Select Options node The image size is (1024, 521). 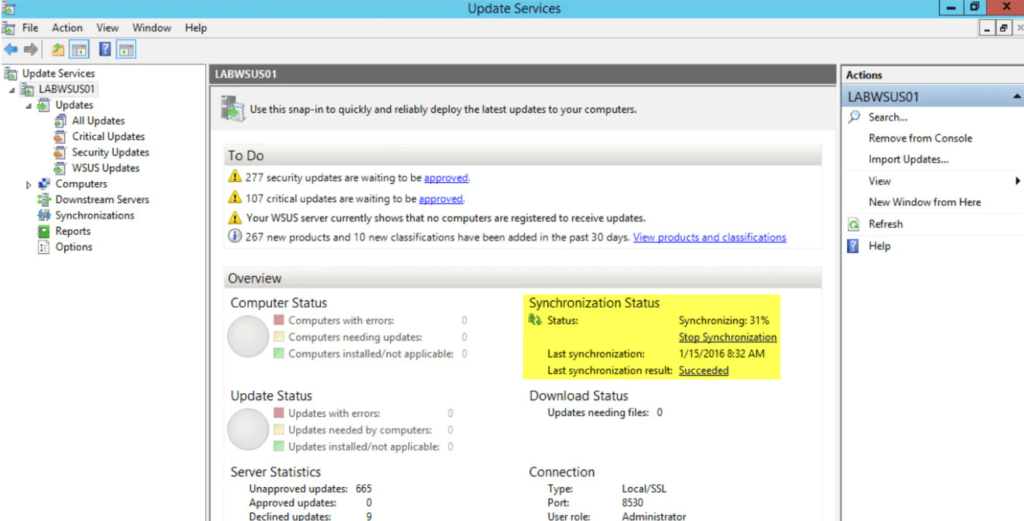[74, 247]
